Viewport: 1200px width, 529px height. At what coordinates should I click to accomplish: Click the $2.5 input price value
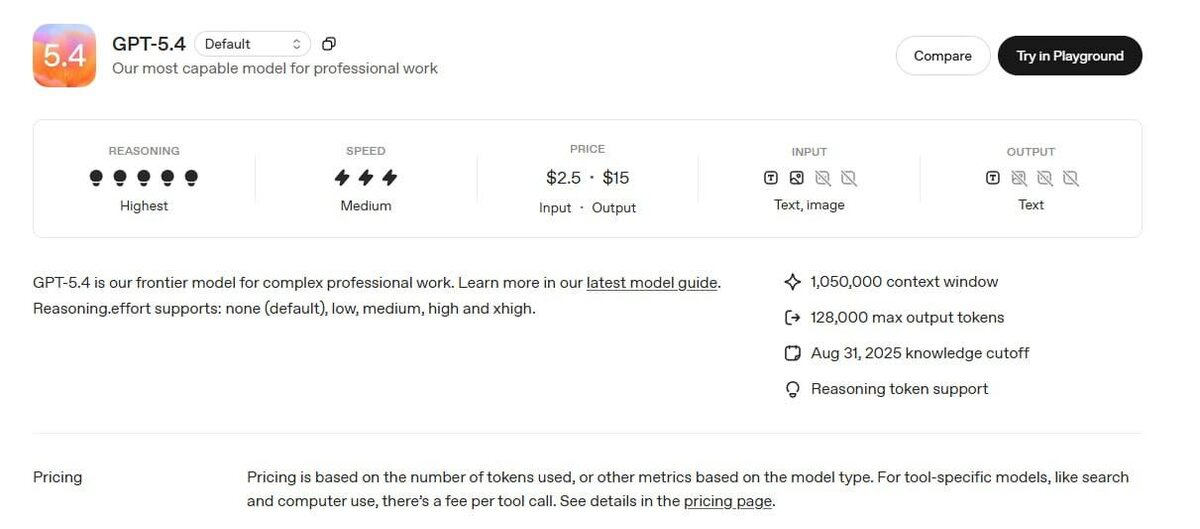pos(563,178)
